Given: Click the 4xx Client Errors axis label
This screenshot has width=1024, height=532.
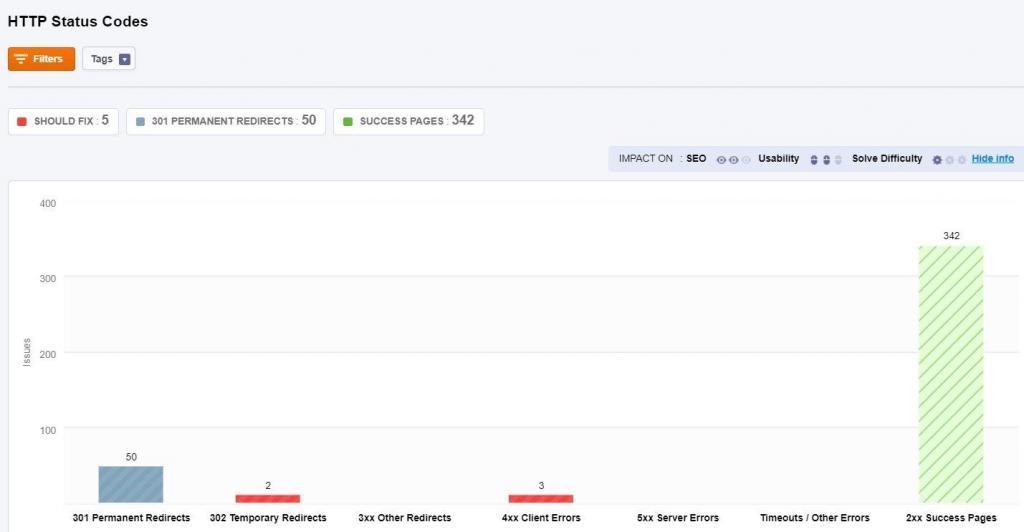Looking at the screenshot, I should (x=541, y=518).
